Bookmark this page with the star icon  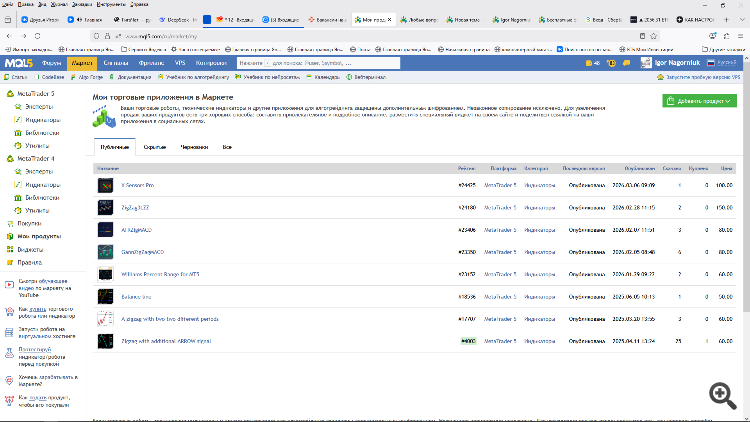[x=653, y=36]
